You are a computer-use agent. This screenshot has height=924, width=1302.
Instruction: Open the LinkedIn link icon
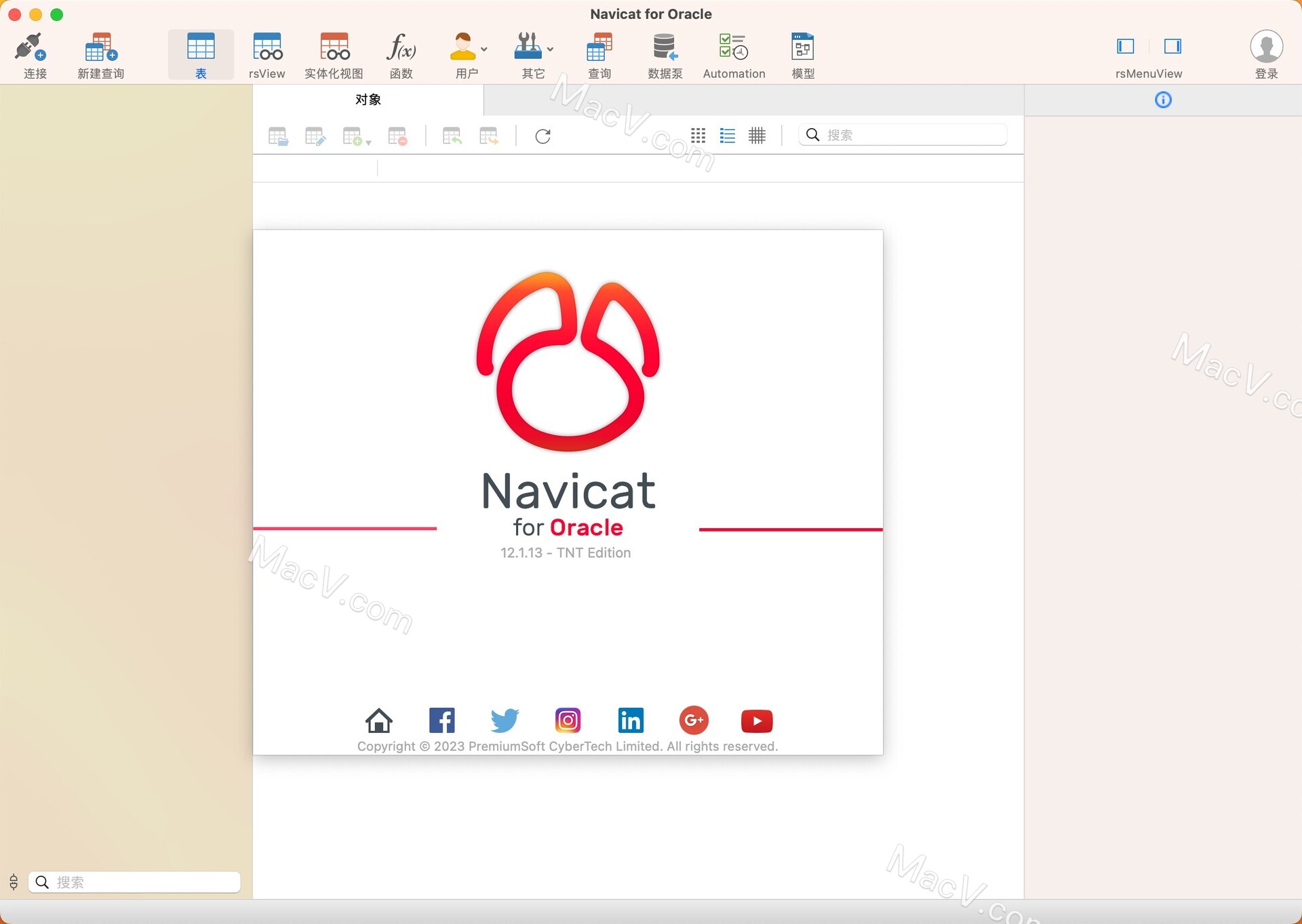click(631, 720)
